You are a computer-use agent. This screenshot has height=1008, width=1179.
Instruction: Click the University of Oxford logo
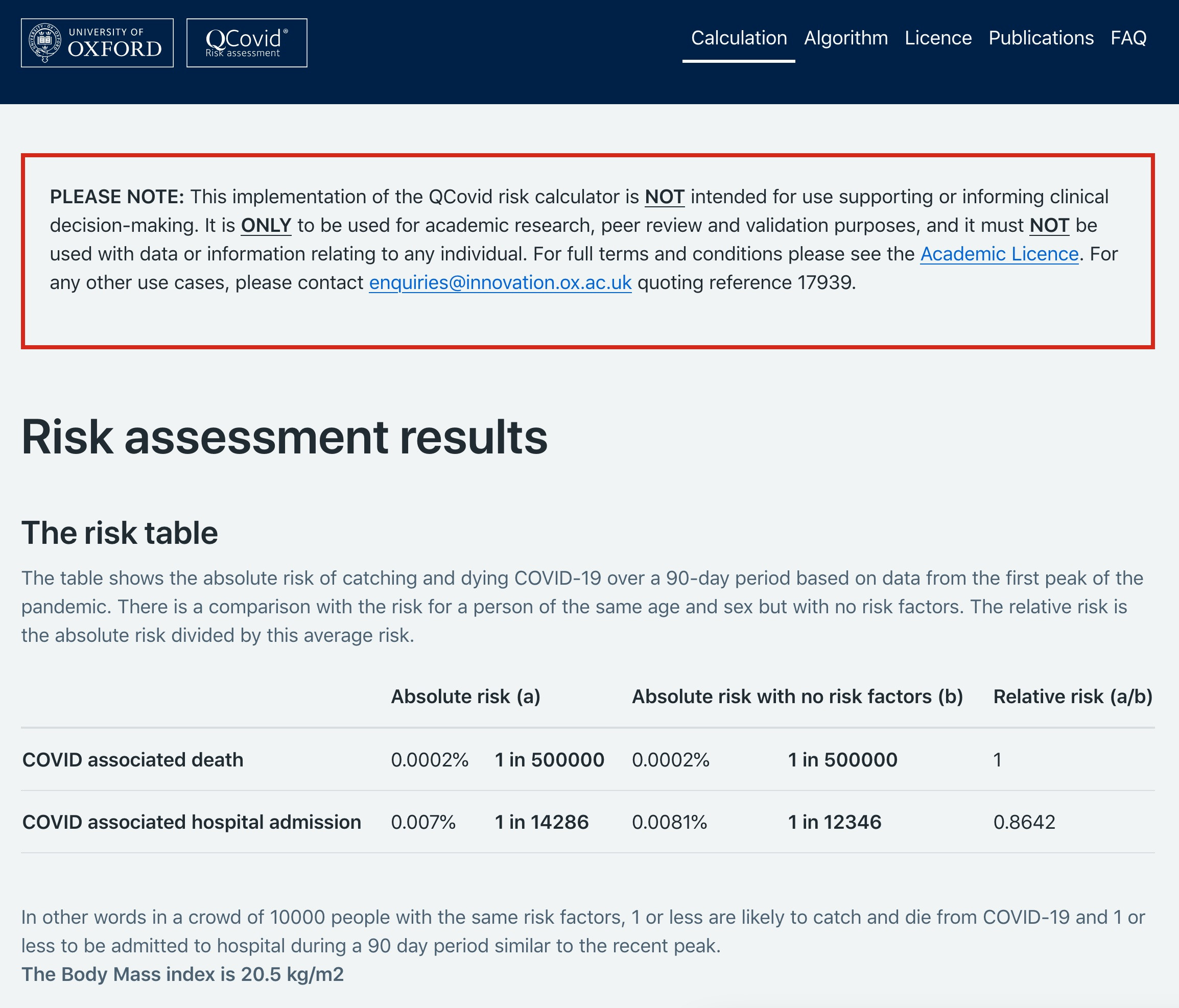[x=97, y=43]
